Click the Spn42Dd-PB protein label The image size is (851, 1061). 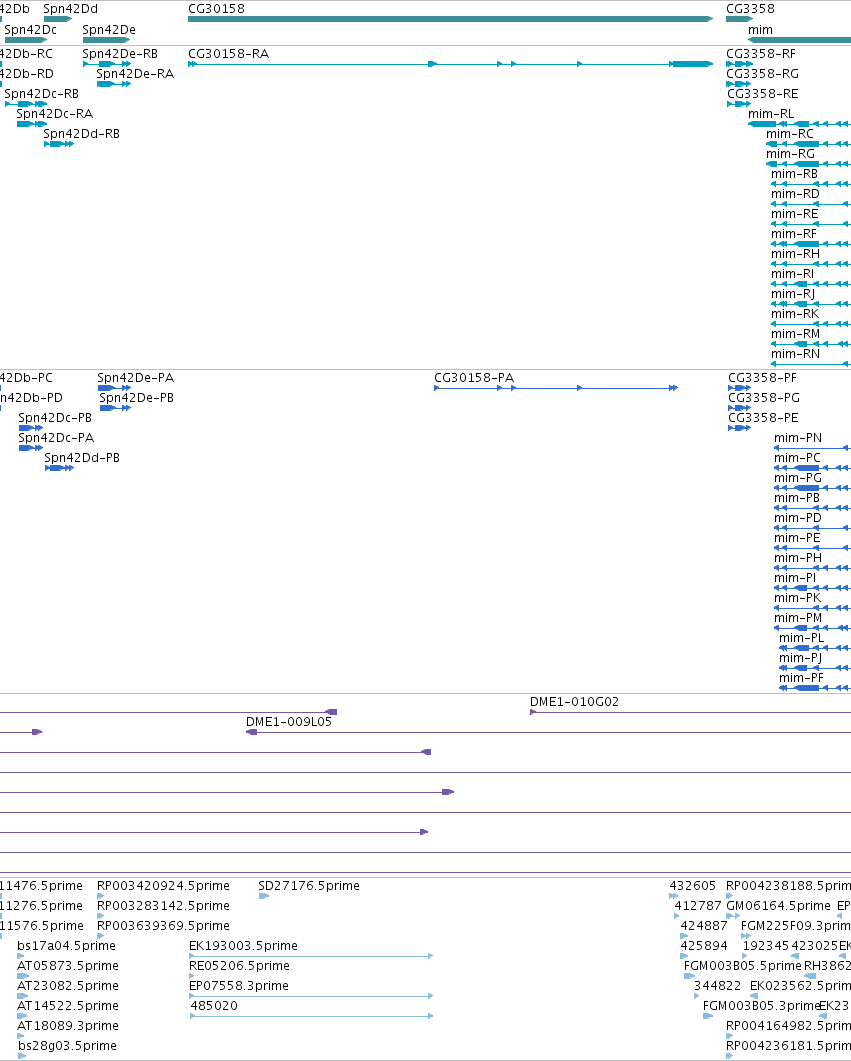(x=82, y=457)
